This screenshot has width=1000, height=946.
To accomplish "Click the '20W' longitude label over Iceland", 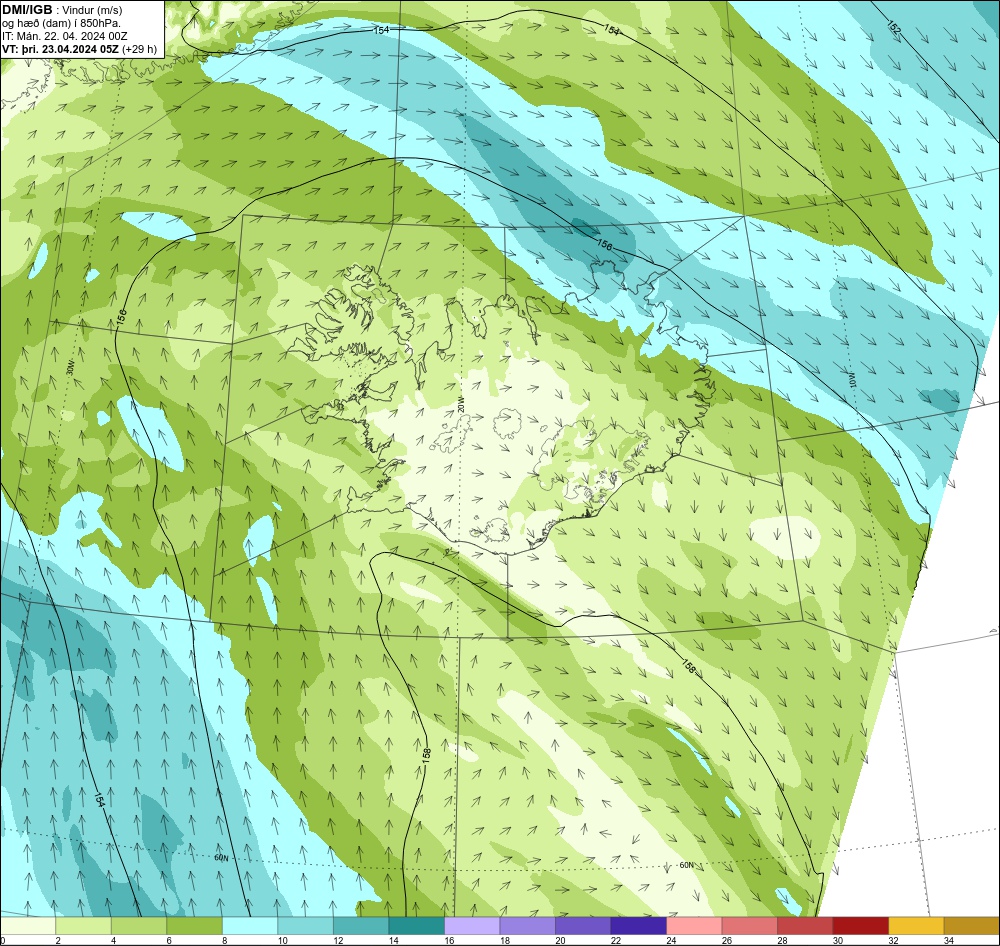I will pos(460,404).
